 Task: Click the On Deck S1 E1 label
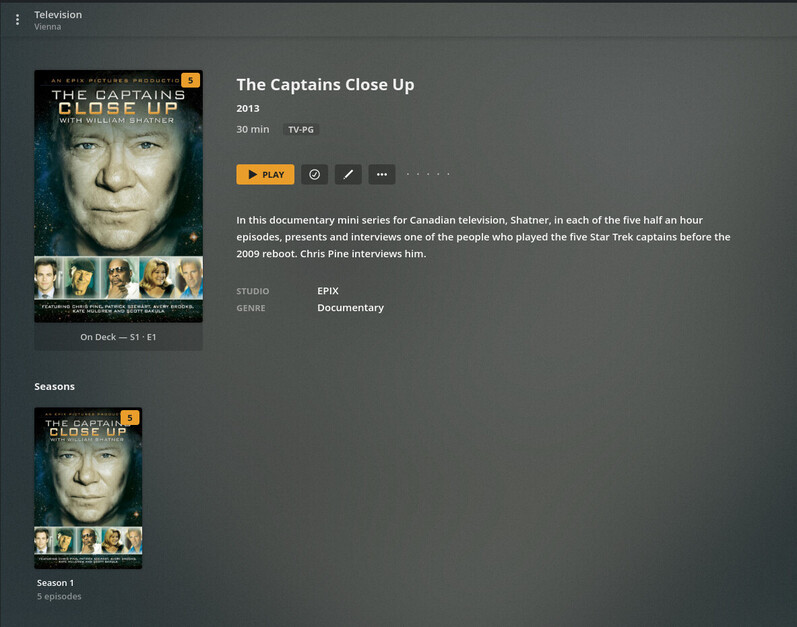click(x=118, y=337)
